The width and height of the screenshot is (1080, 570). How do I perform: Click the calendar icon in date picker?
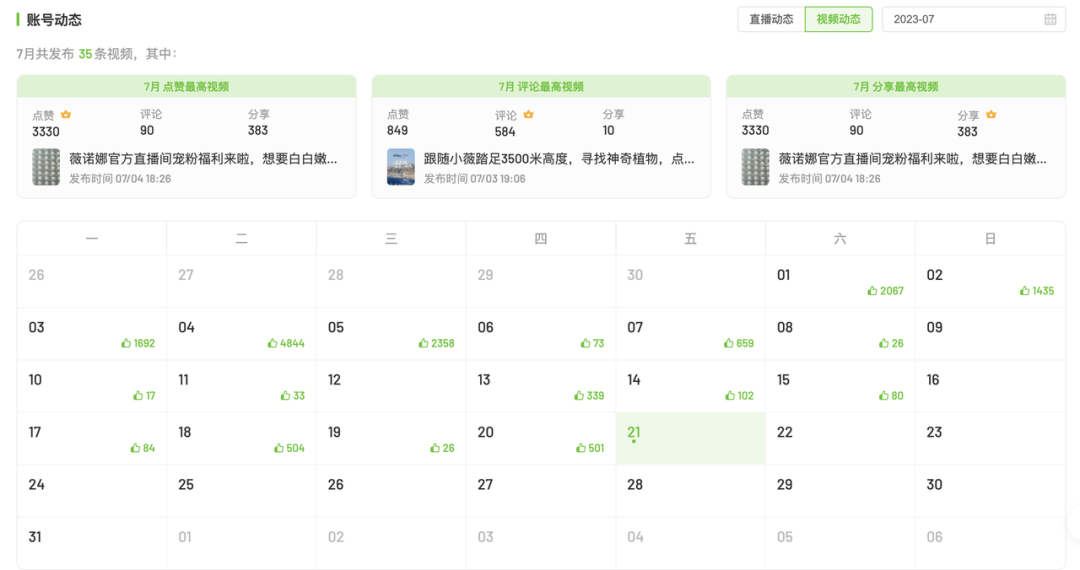click(1050, 19)
